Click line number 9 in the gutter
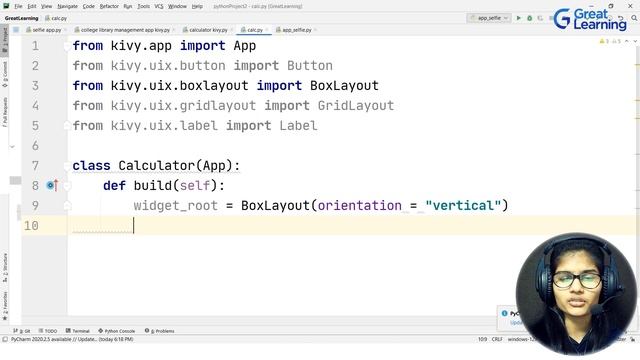The width and height of the screenshot is (640, 360). 36,206
